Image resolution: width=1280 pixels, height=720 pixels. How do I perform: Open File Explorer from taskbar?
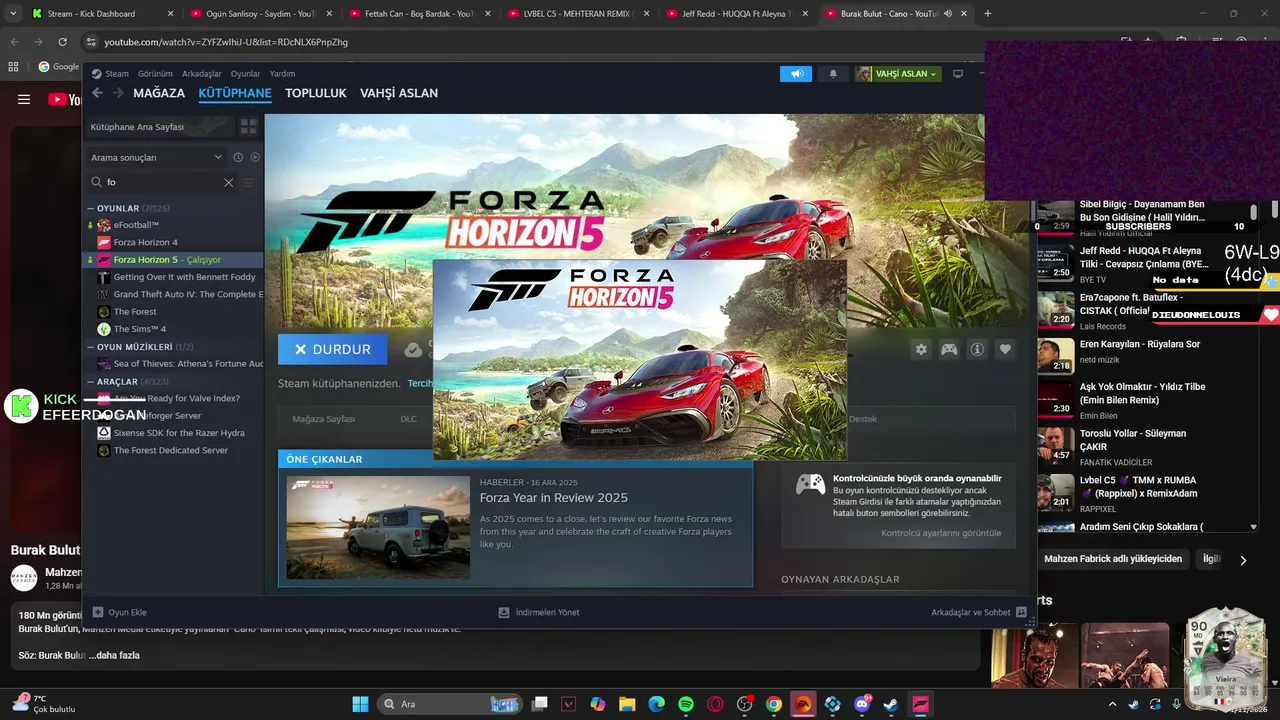pyautogui.click(x=626, y=704)
